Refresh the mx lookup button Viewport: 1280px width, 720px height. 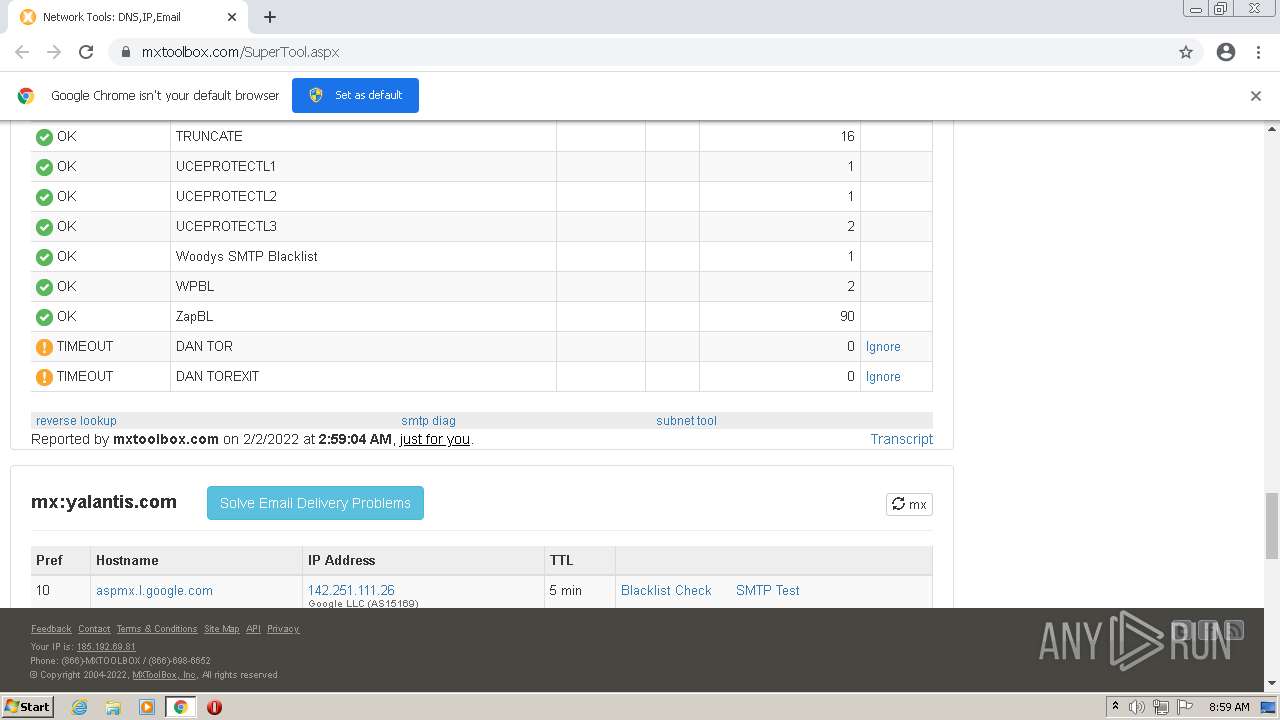pos(909,504)
